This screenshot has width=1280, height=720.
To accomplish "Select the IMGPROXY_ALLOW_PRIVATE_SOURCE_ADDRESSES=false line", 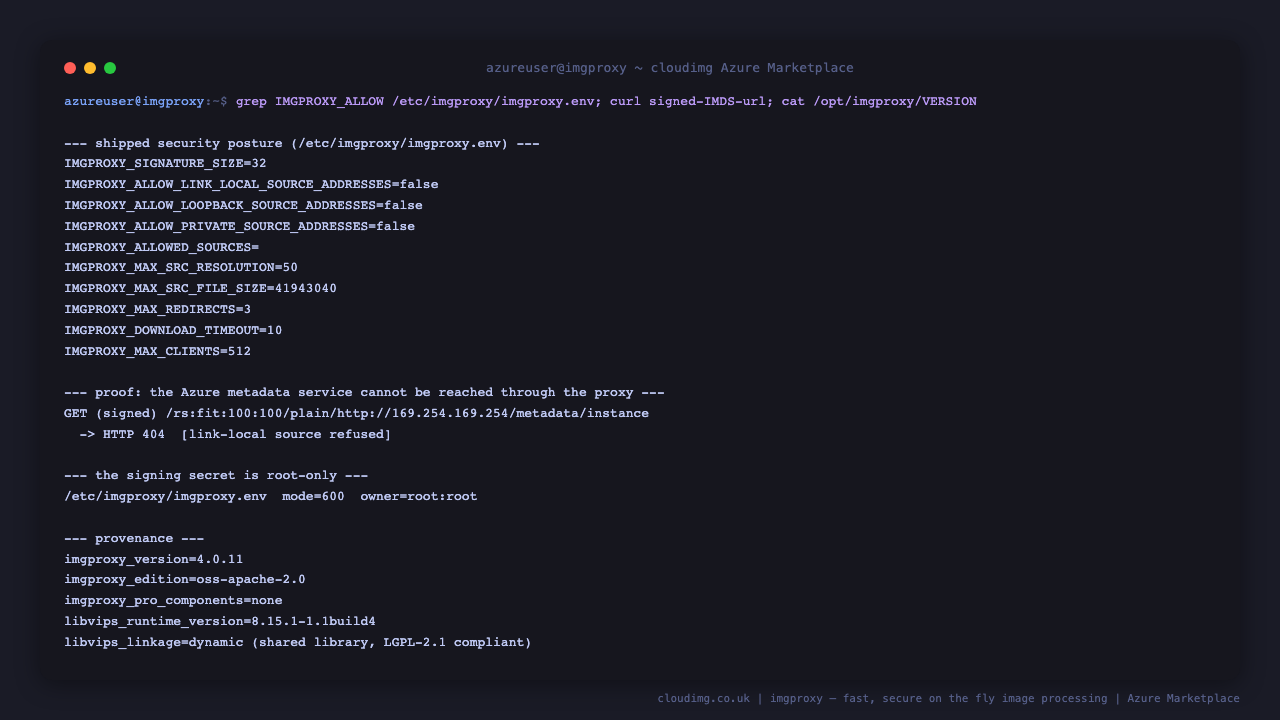I will click(x=239, y=226).
